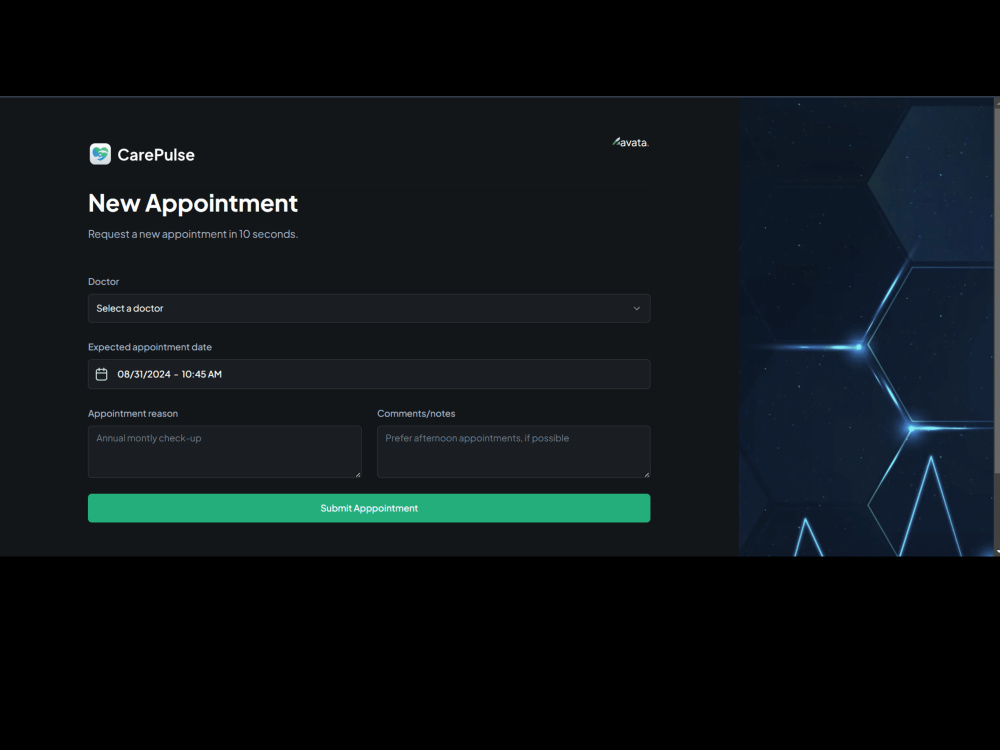Click the calendar icon in date field

click(x=101, y=374)
